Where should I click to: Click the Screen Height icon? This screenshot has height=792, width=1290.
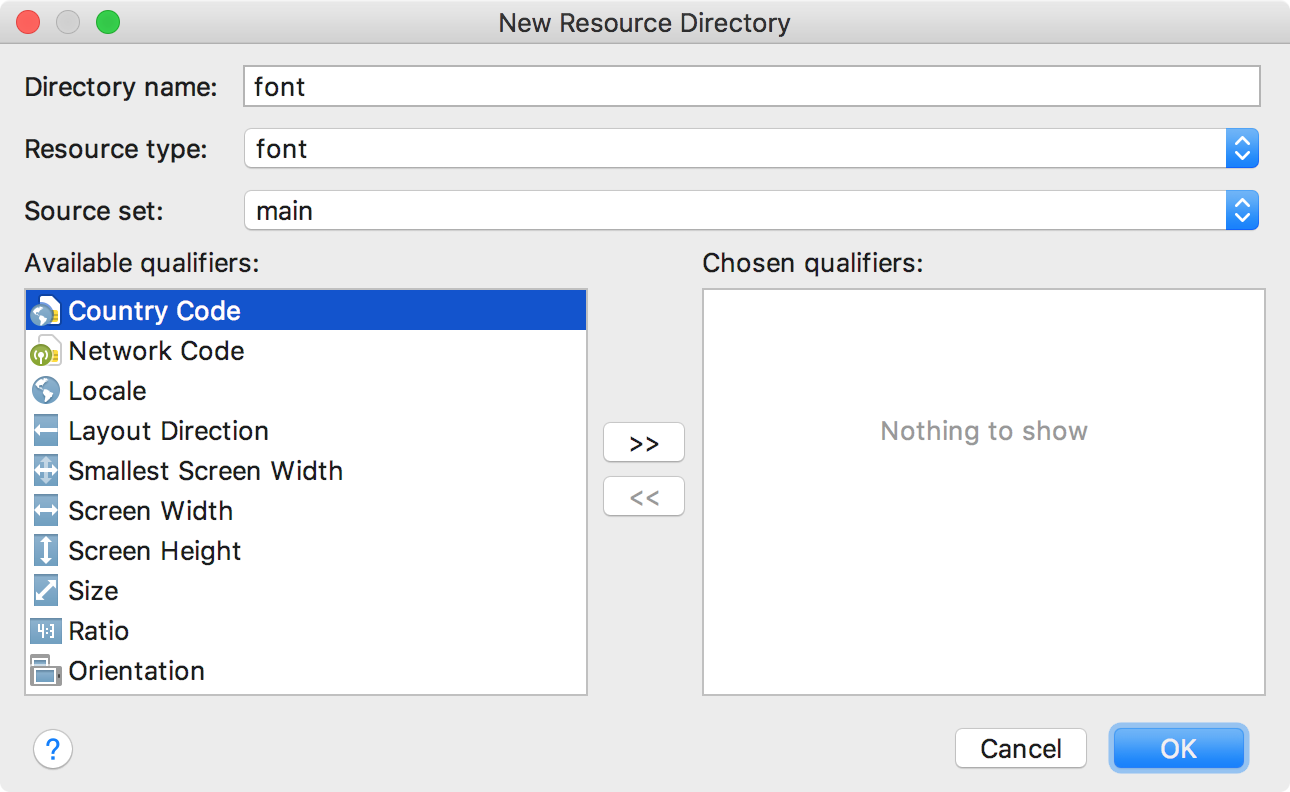pyautogui.click(x=45, y=550)
